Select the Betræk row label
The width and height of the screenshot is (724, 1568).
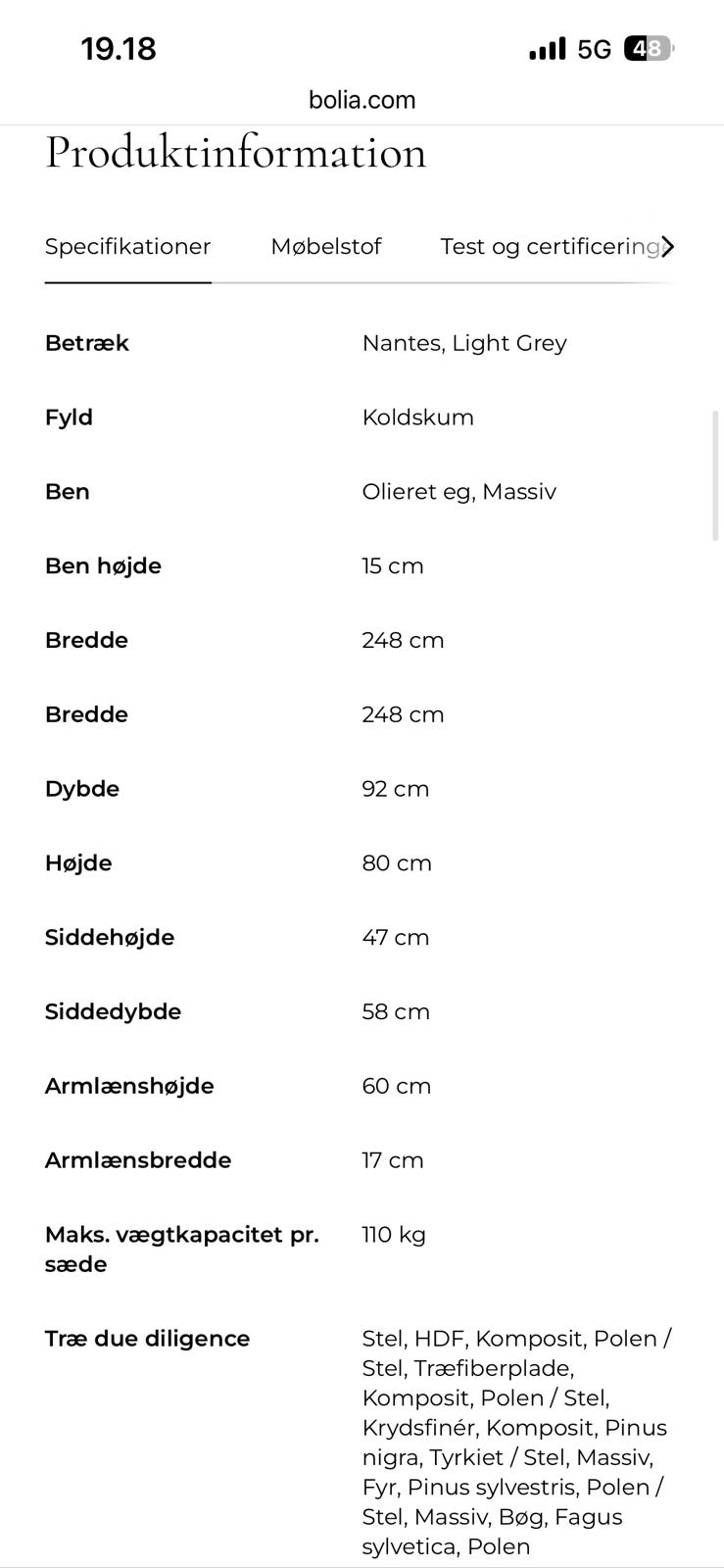coord(87,343)
